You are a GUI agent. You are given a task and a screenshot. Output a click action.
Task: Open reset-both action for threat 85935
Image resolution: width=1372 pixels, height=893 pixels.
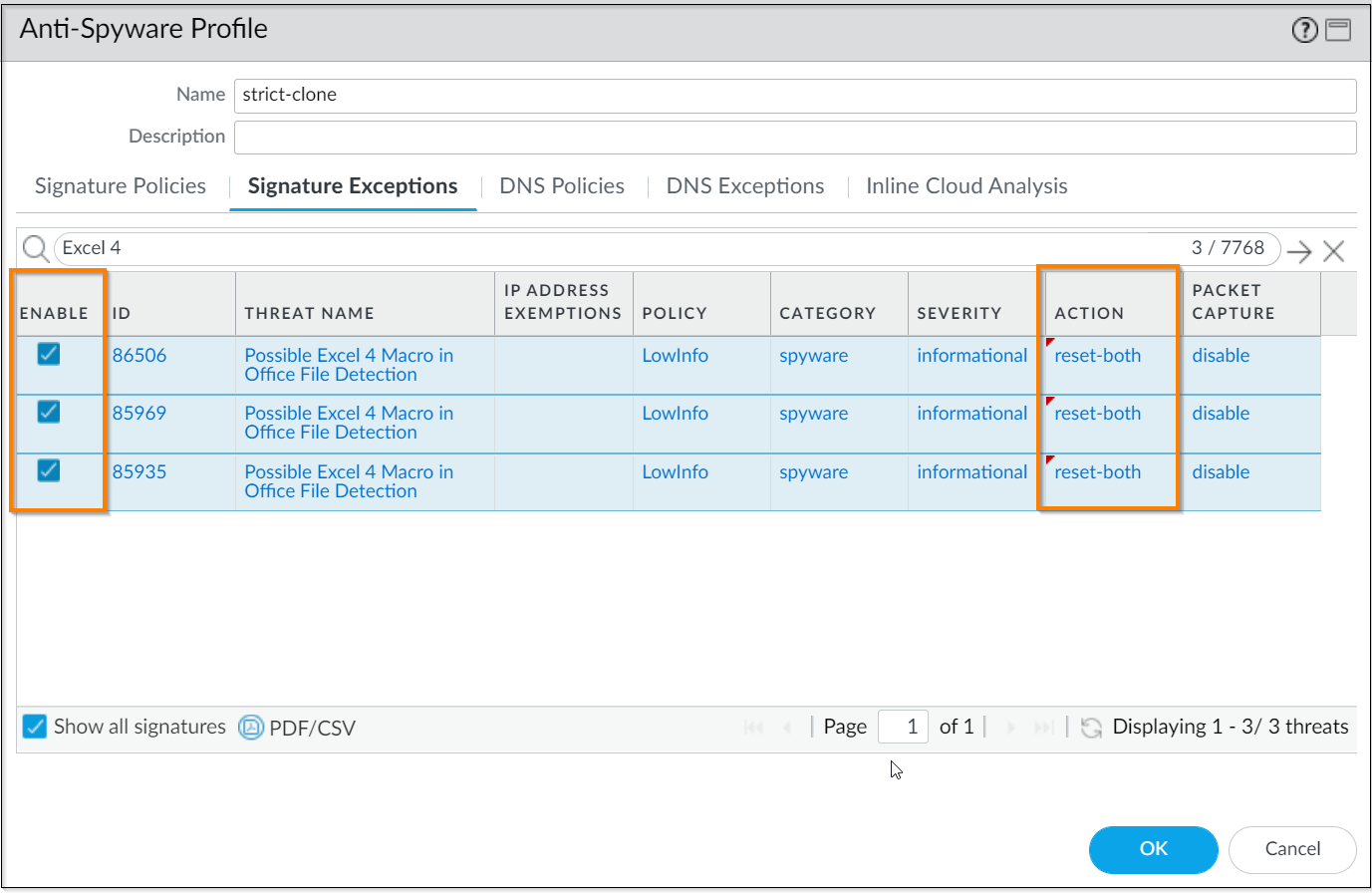pyautogui.click(x=1097, y=472)
